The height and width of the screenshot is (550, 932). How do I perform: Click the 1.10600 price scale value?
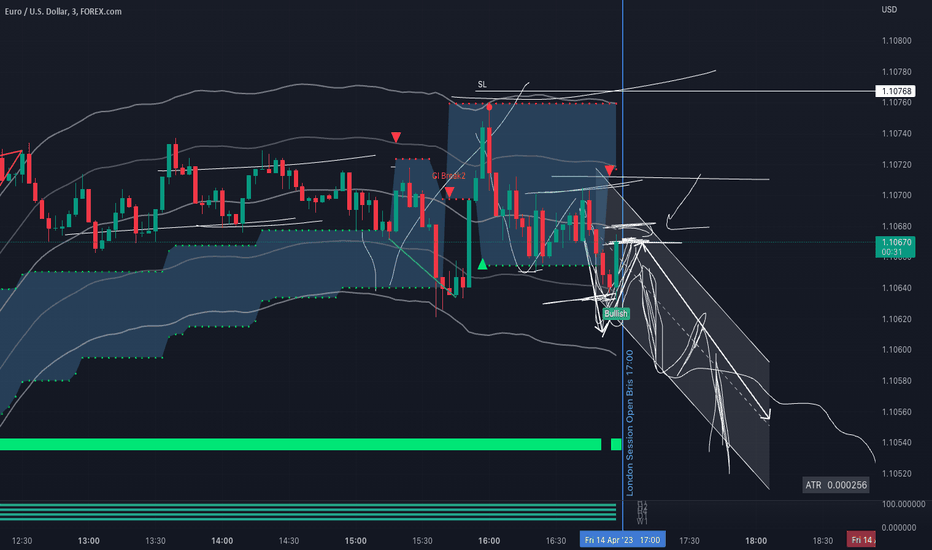pos(896,350)
